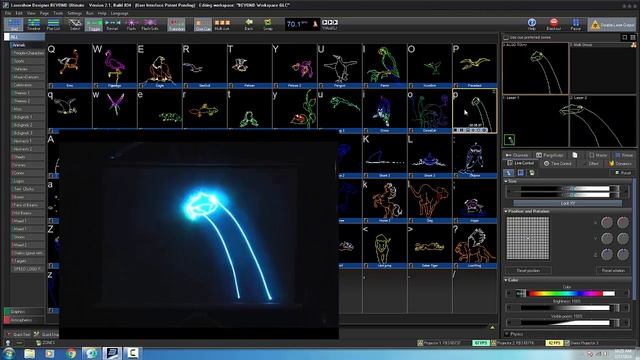Open the PlayList view from the toolbar
This screenshot has width=640, height=360.
tap(53, 24)
